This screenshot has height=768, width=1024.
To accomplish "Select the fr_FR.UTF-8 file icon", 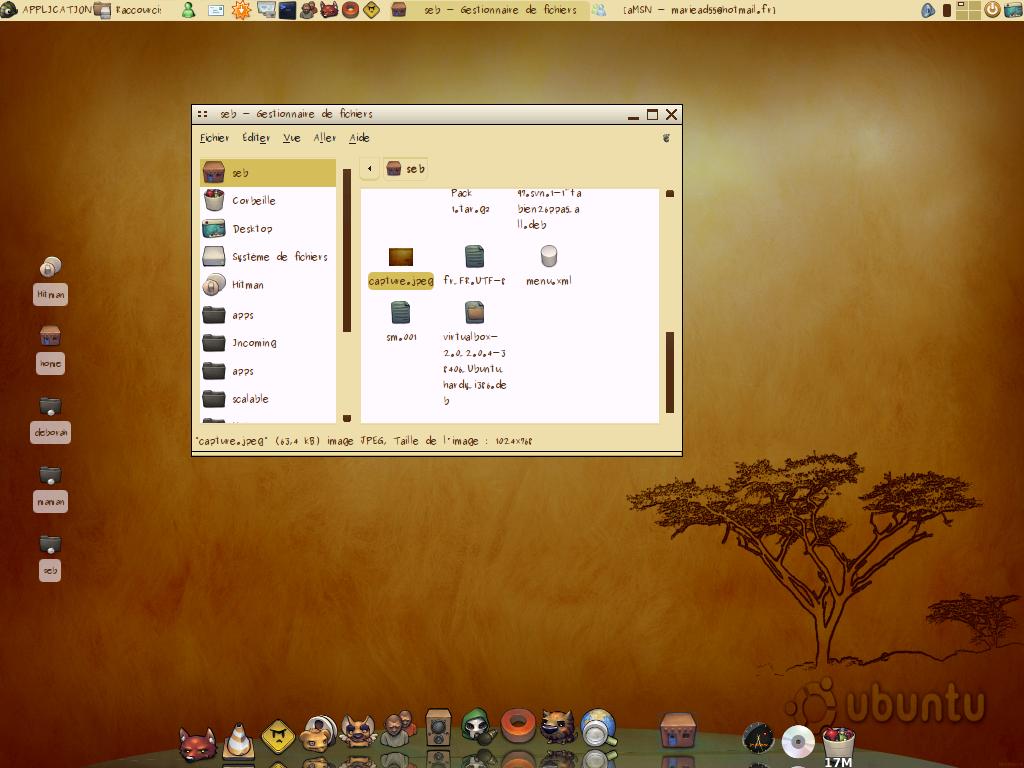I will (x=474, y=257).
